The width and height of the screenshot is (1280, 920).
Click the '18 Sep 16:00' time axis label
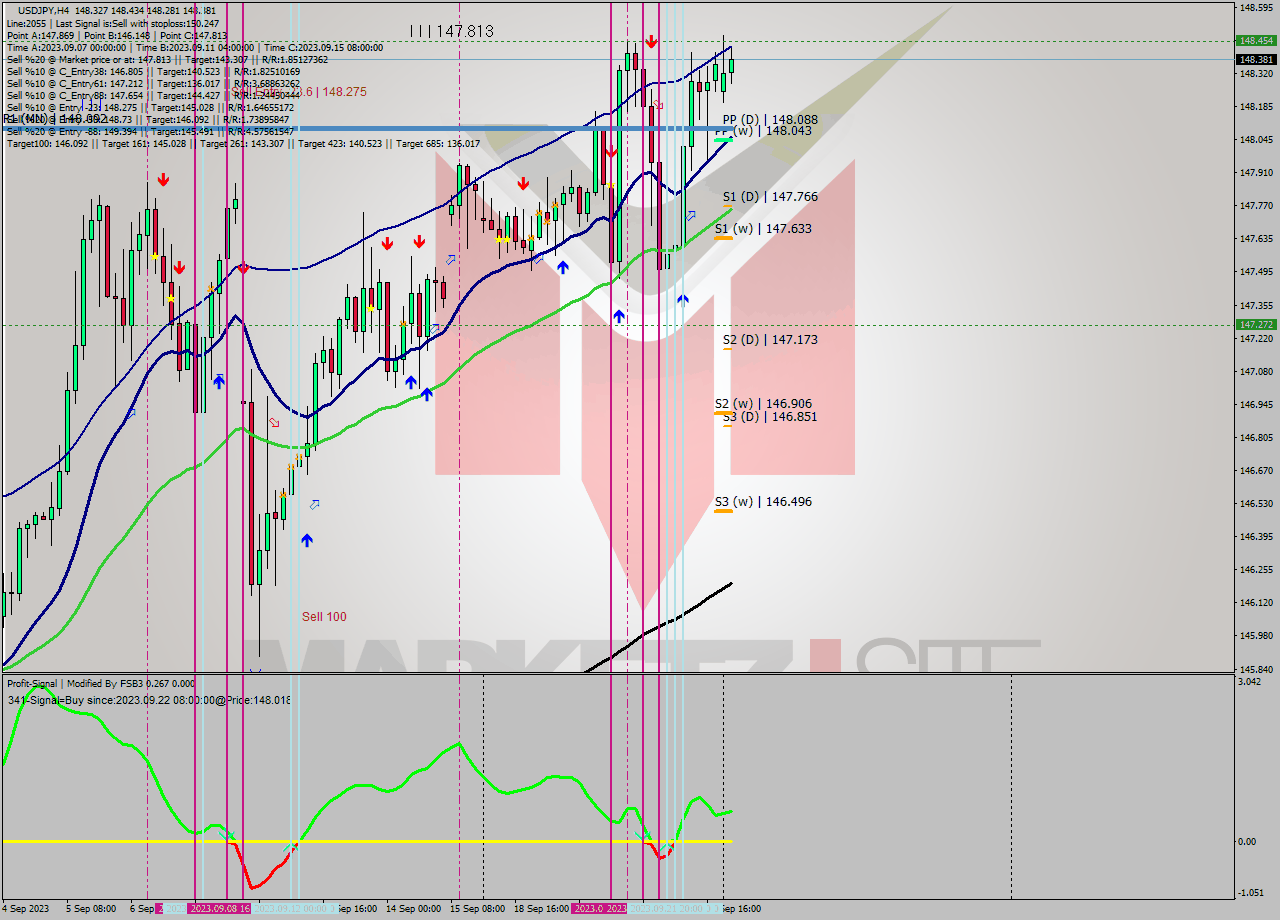541,909
